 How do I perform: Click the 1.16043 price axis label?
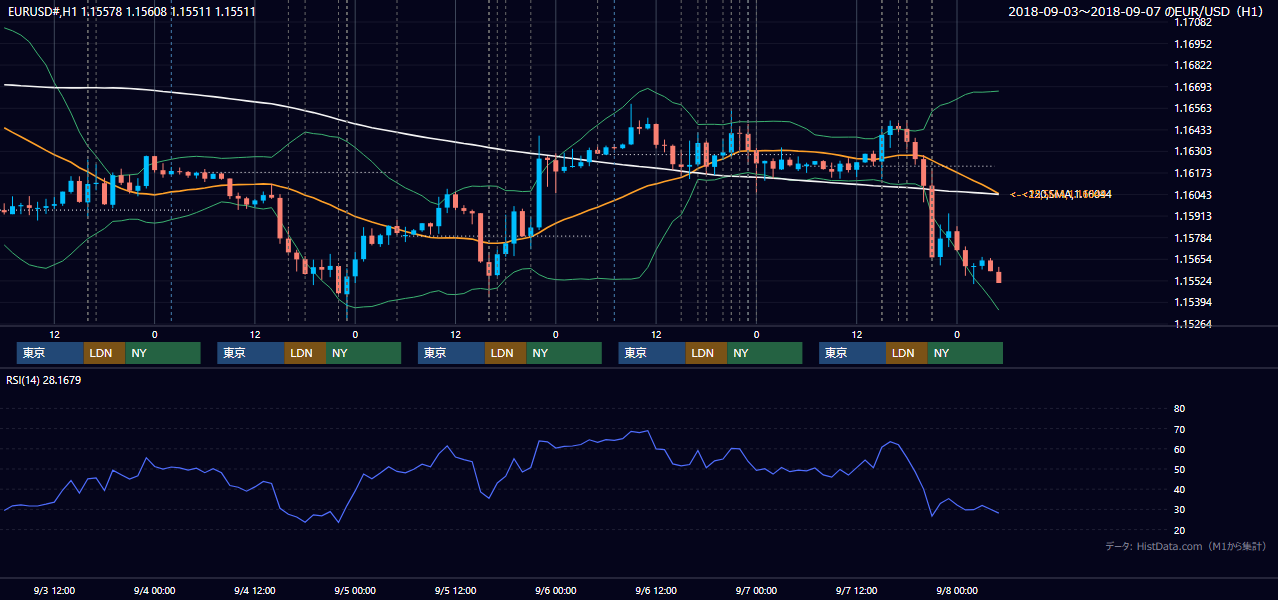coord(1193,195)
